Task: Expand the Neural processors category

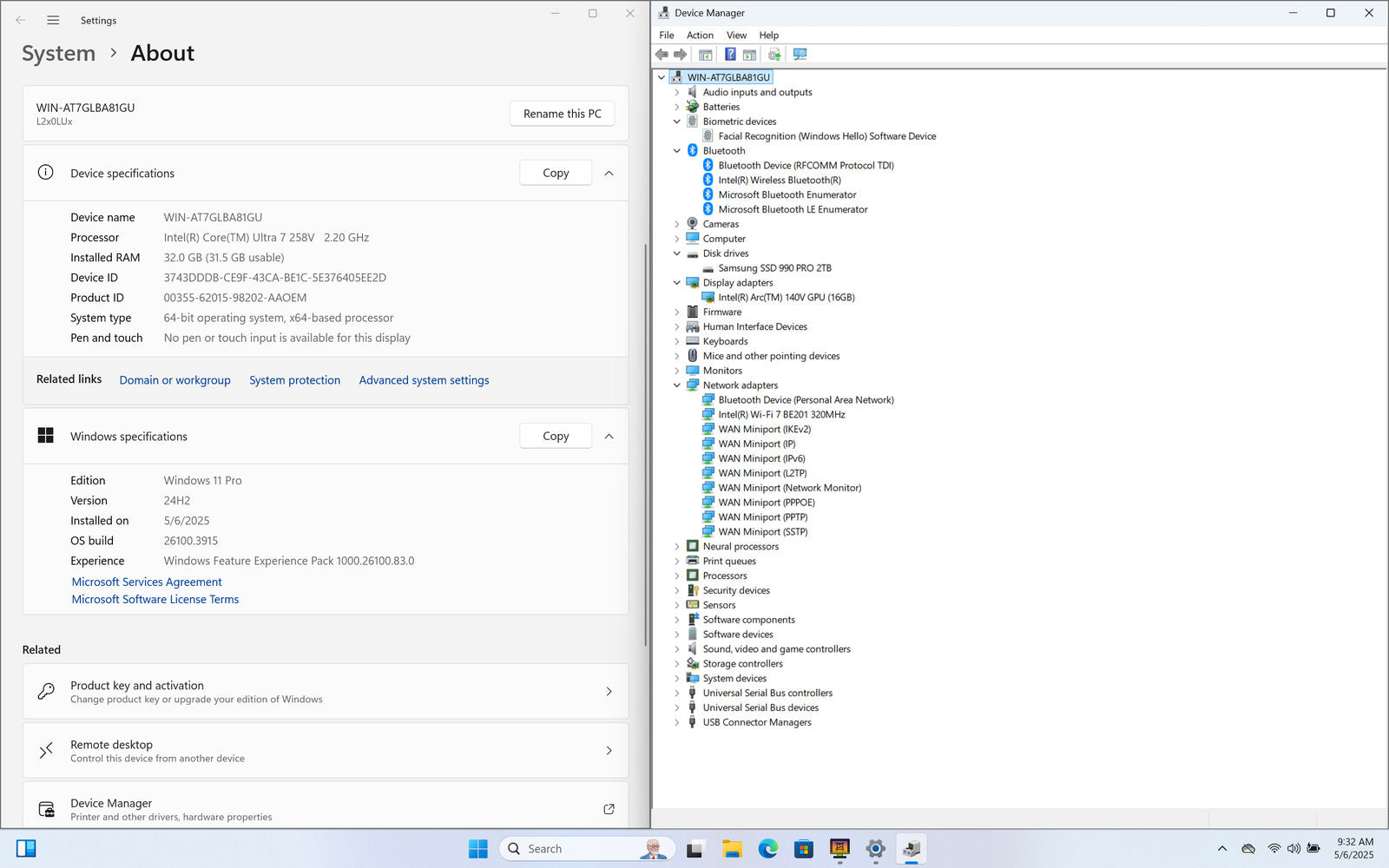Action: click(x=677, y=547)
